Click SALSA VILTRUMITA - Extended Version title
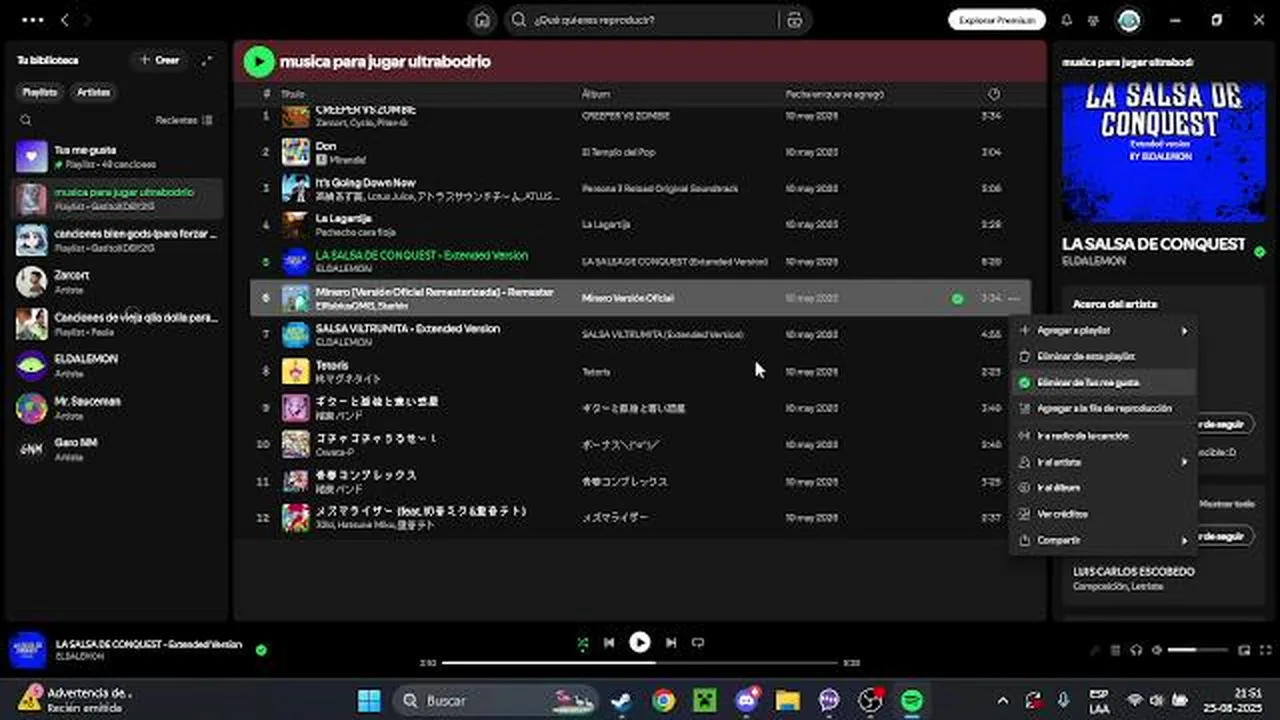The height and width of the screenshot is (720, 1280). click(408, 328)
